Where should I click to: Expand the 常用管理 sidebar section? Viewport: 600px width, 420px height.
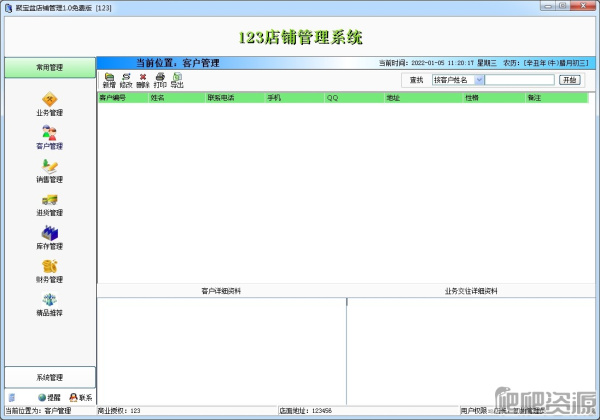click(x=49, y=68)
